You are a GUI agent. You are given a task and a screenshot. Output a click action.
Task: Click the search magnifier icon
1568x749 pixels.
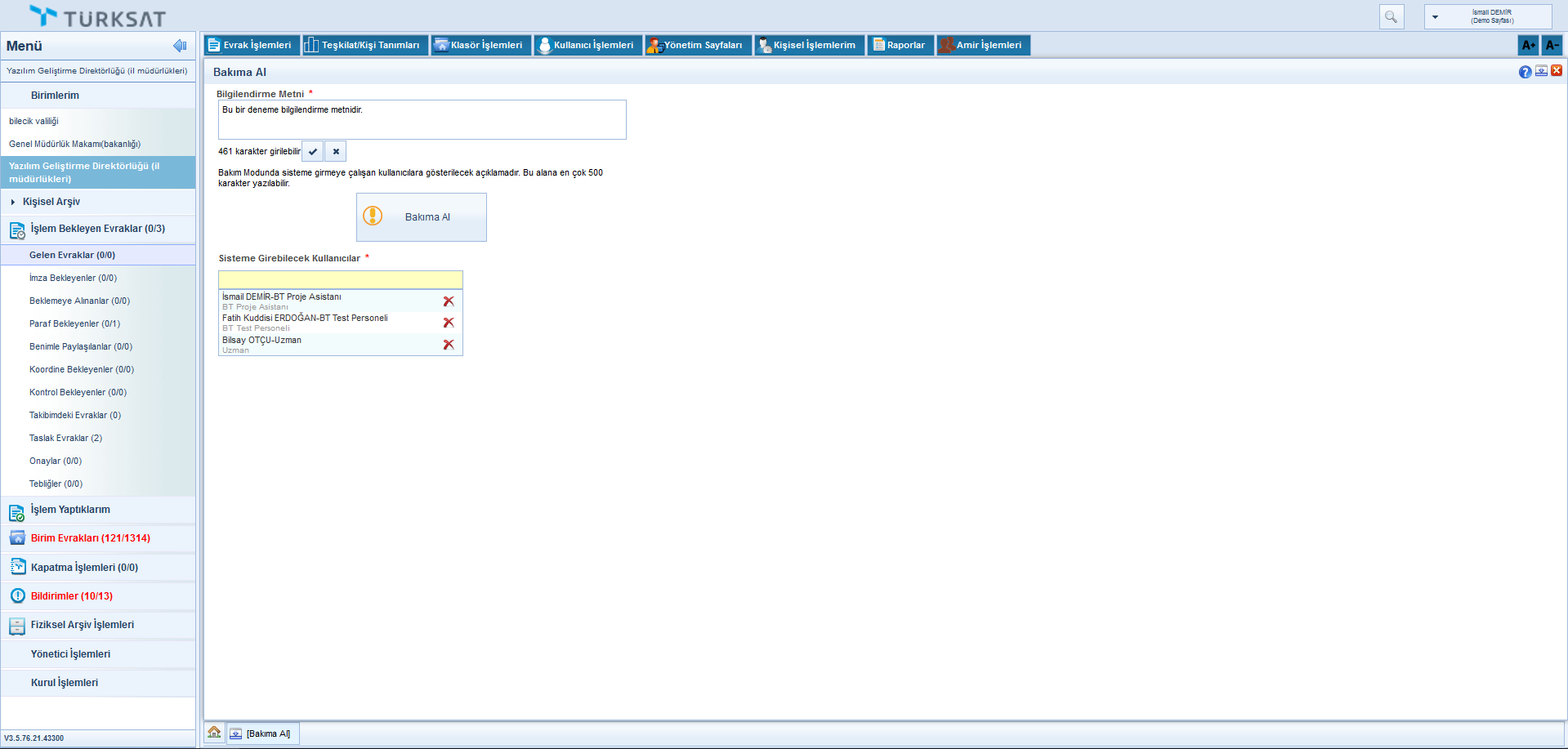pyautogui.click(x=1391, y=16)
